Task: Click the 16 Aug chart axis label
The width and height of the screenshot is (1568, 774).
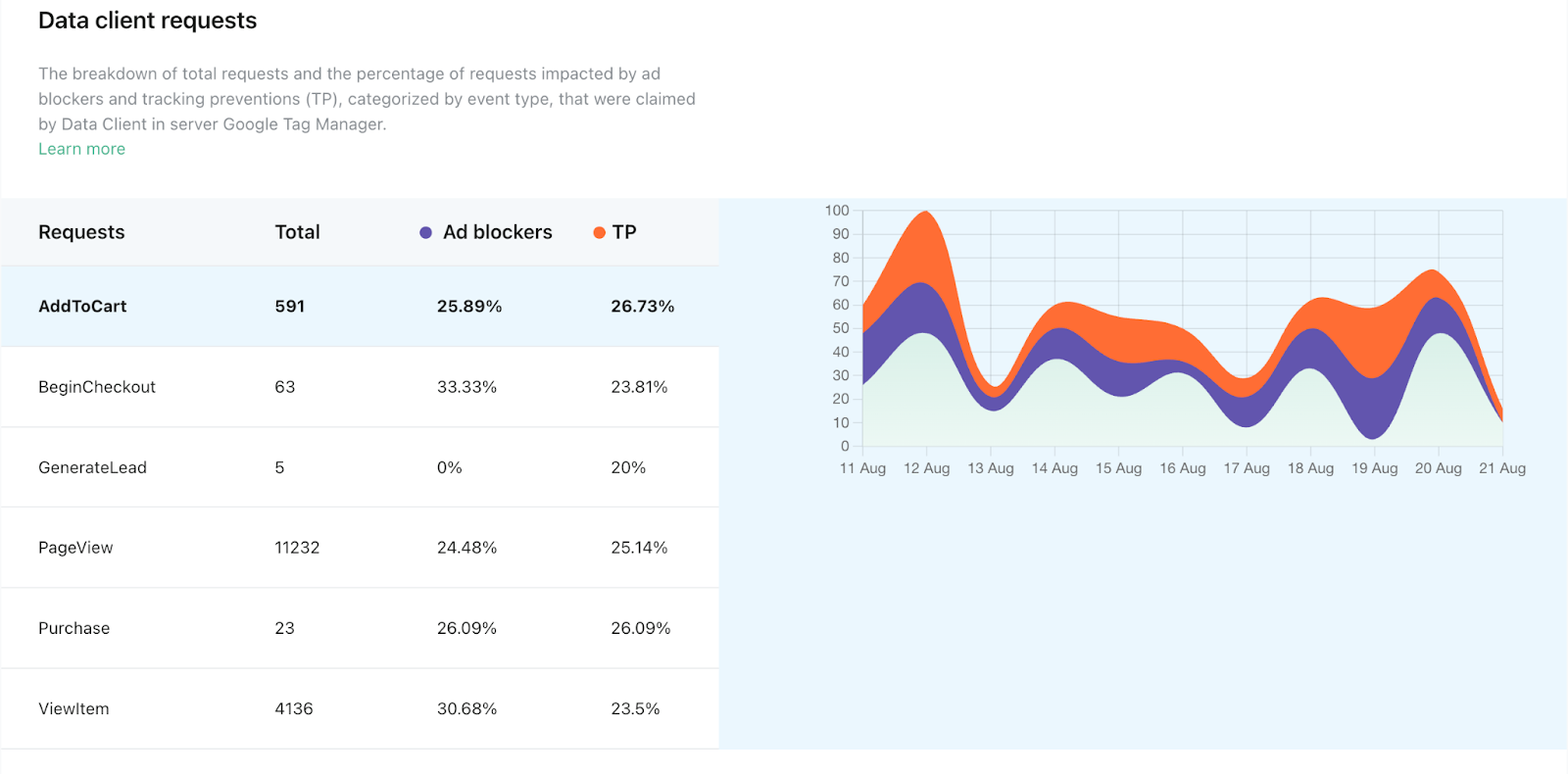Action: tap(1182, 468)
